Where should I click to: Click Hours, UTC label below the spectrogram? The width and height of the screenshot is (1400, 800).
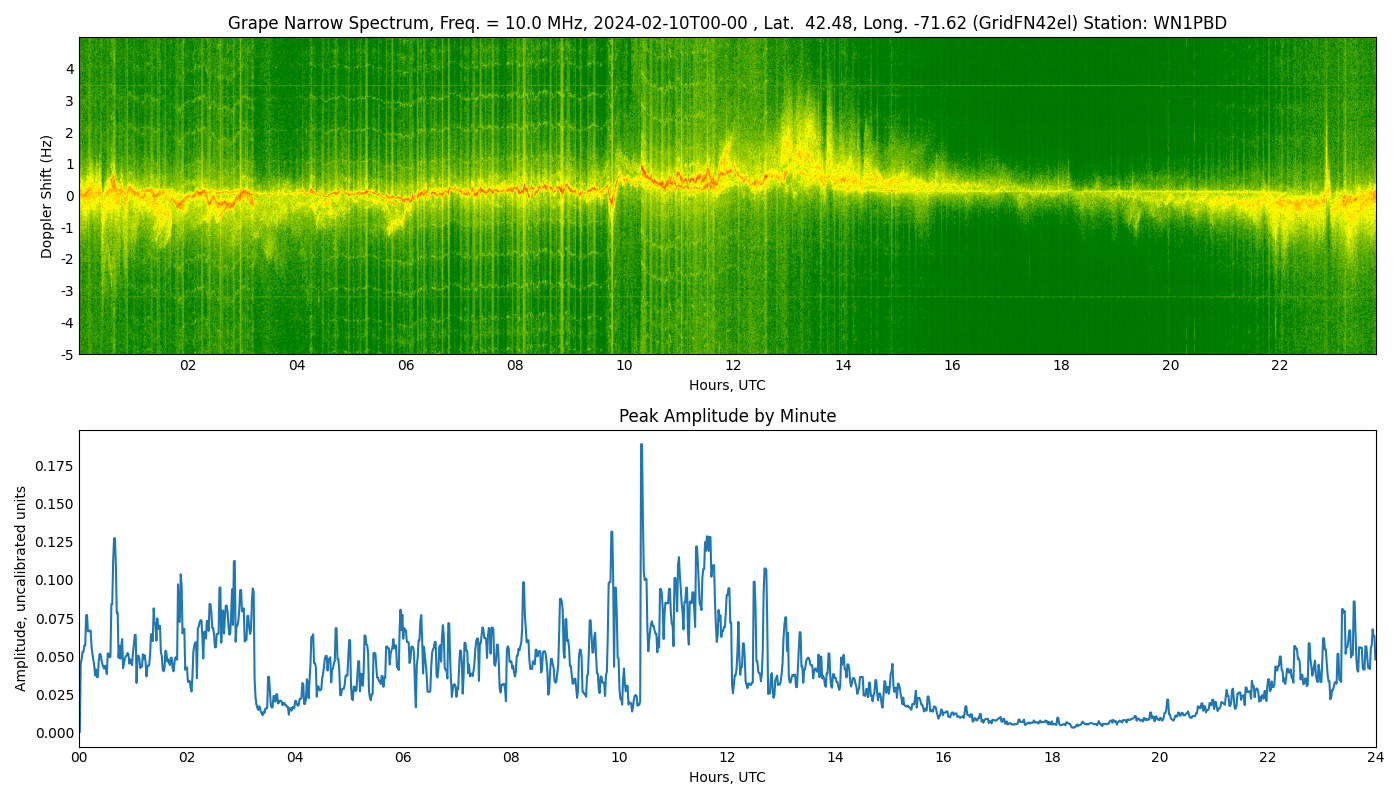[x=727, y=385]
